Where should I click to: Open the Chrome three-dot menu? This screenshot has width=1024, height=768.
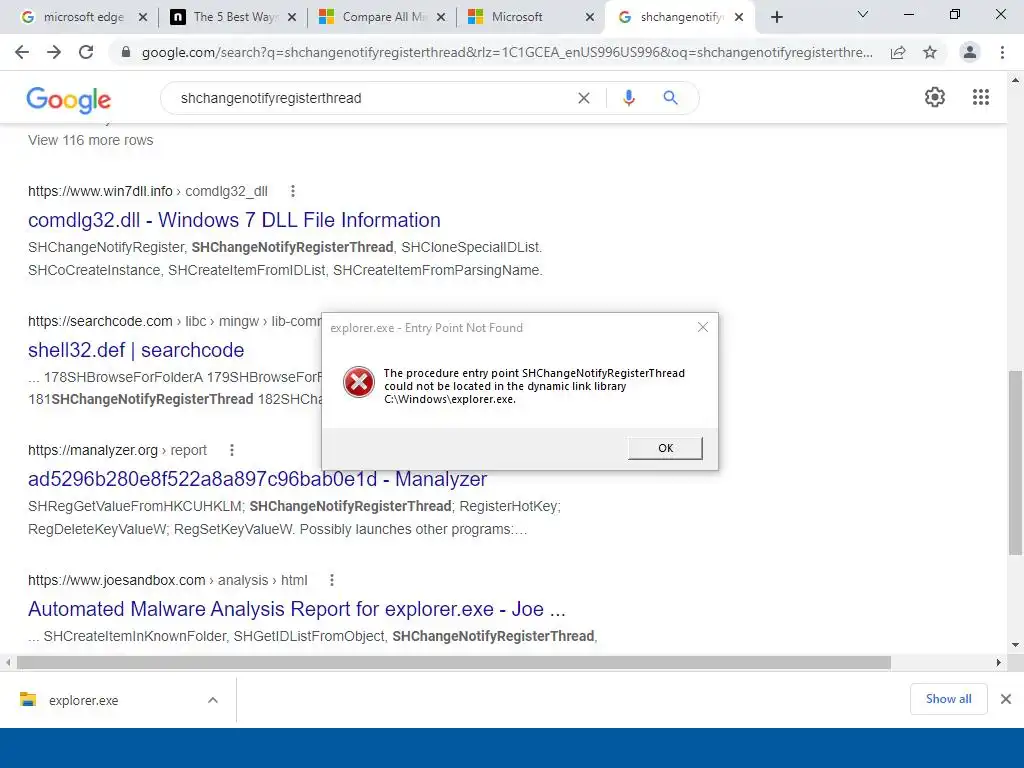[1002, 52]
